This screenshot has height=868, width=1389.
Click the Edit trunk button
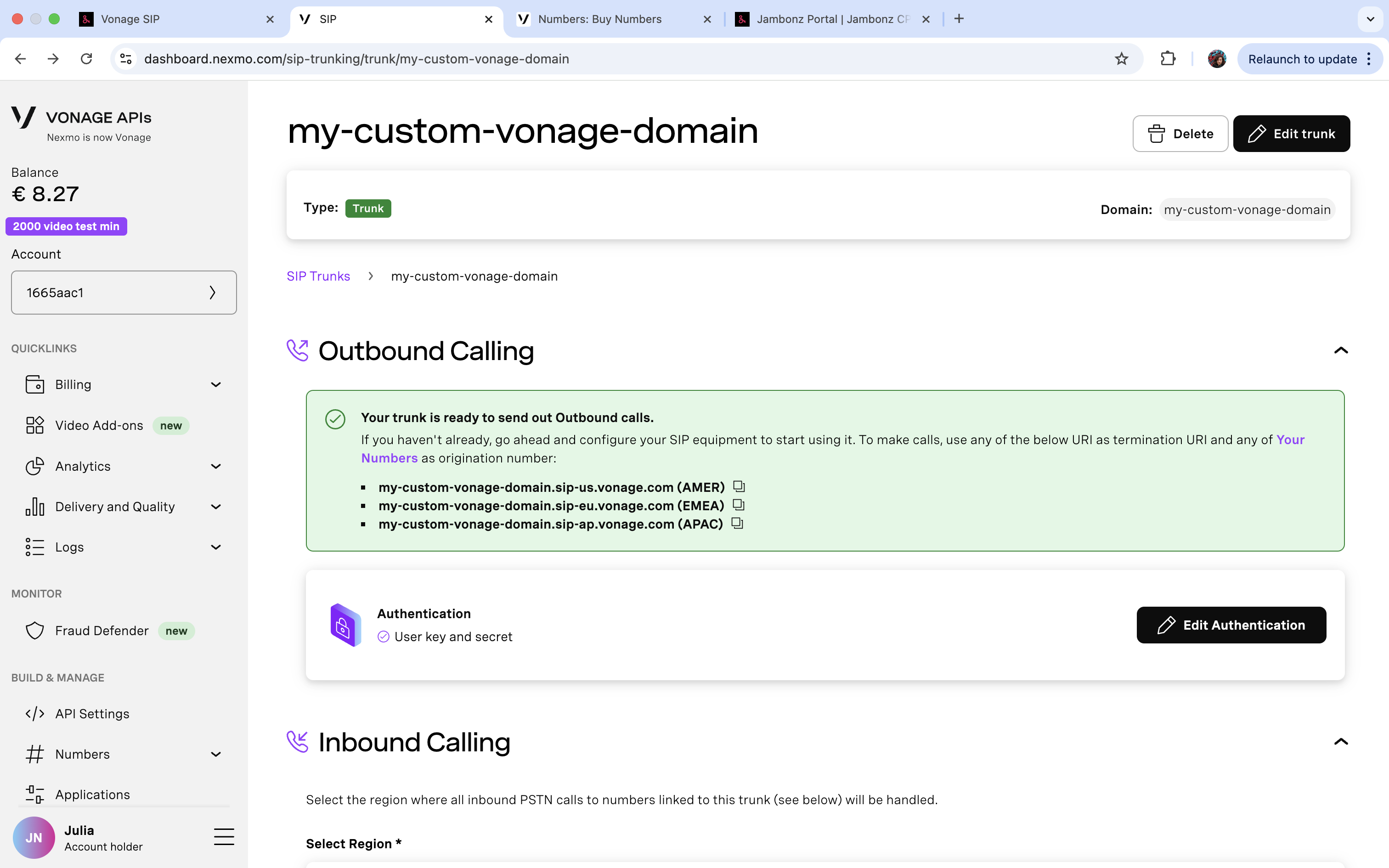point(1291,134)
